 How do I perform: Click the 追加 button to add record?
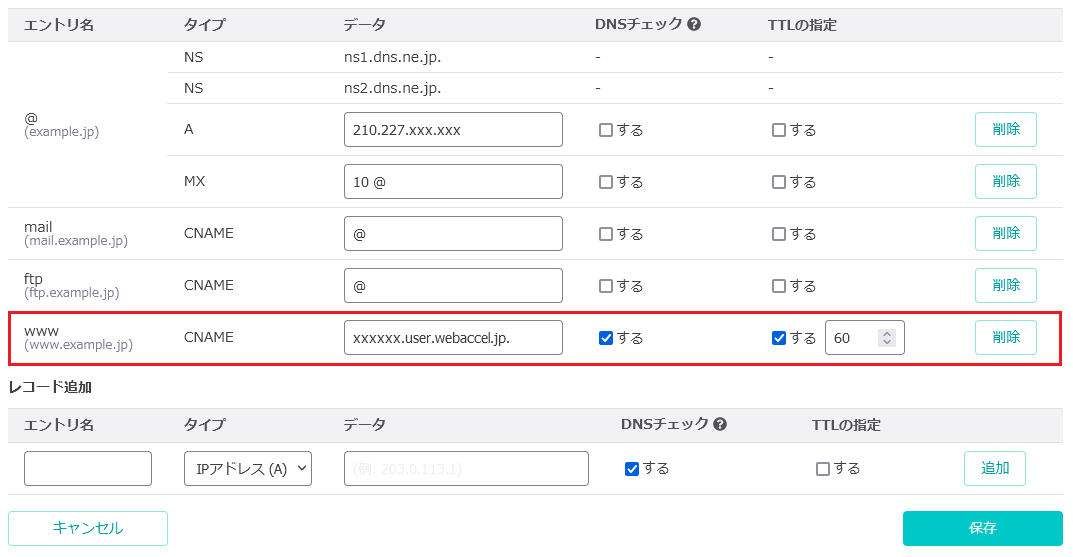[994, 468]
